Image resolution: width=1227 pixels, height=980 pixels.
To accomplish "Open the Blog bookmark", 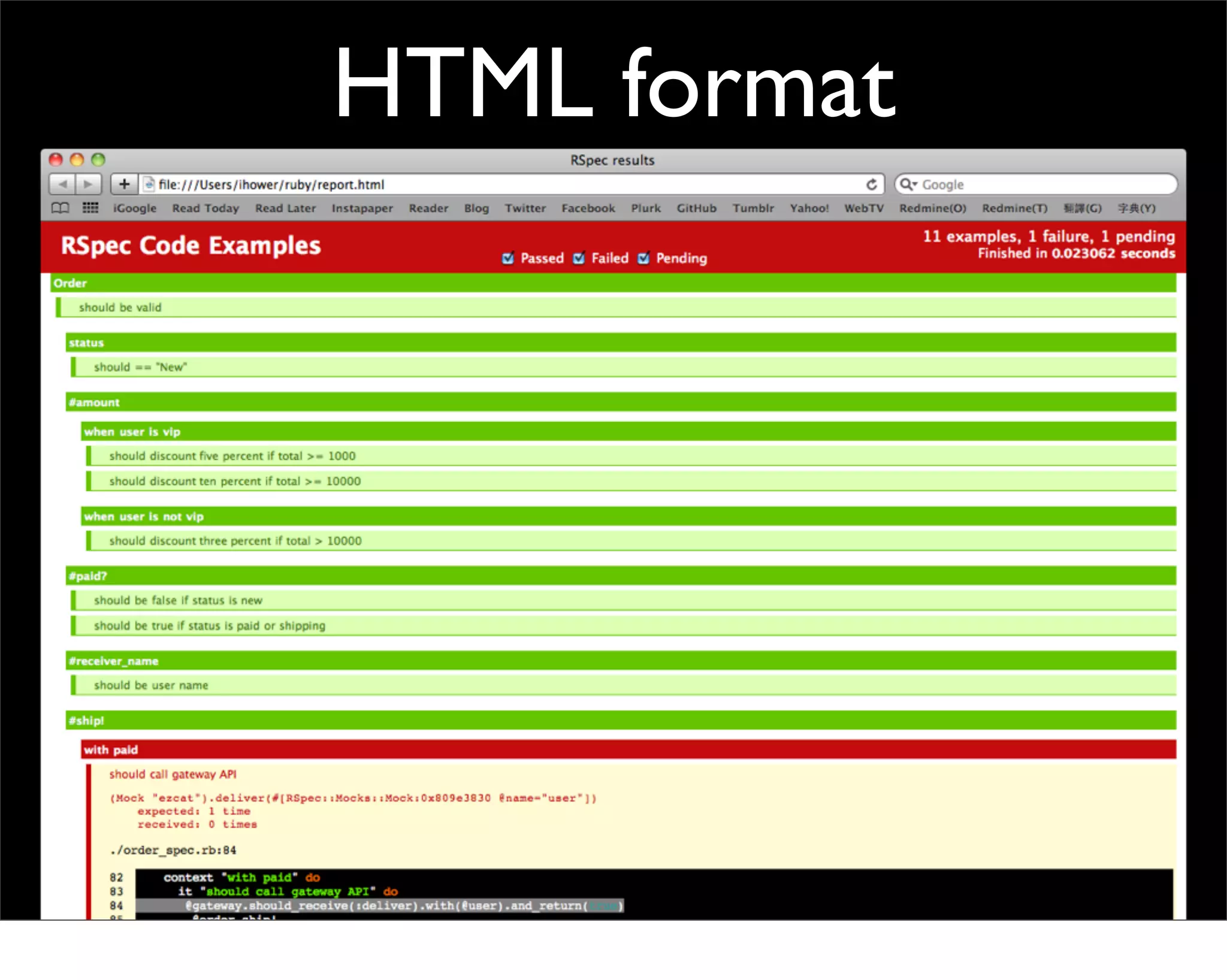I will coord(476,208).
